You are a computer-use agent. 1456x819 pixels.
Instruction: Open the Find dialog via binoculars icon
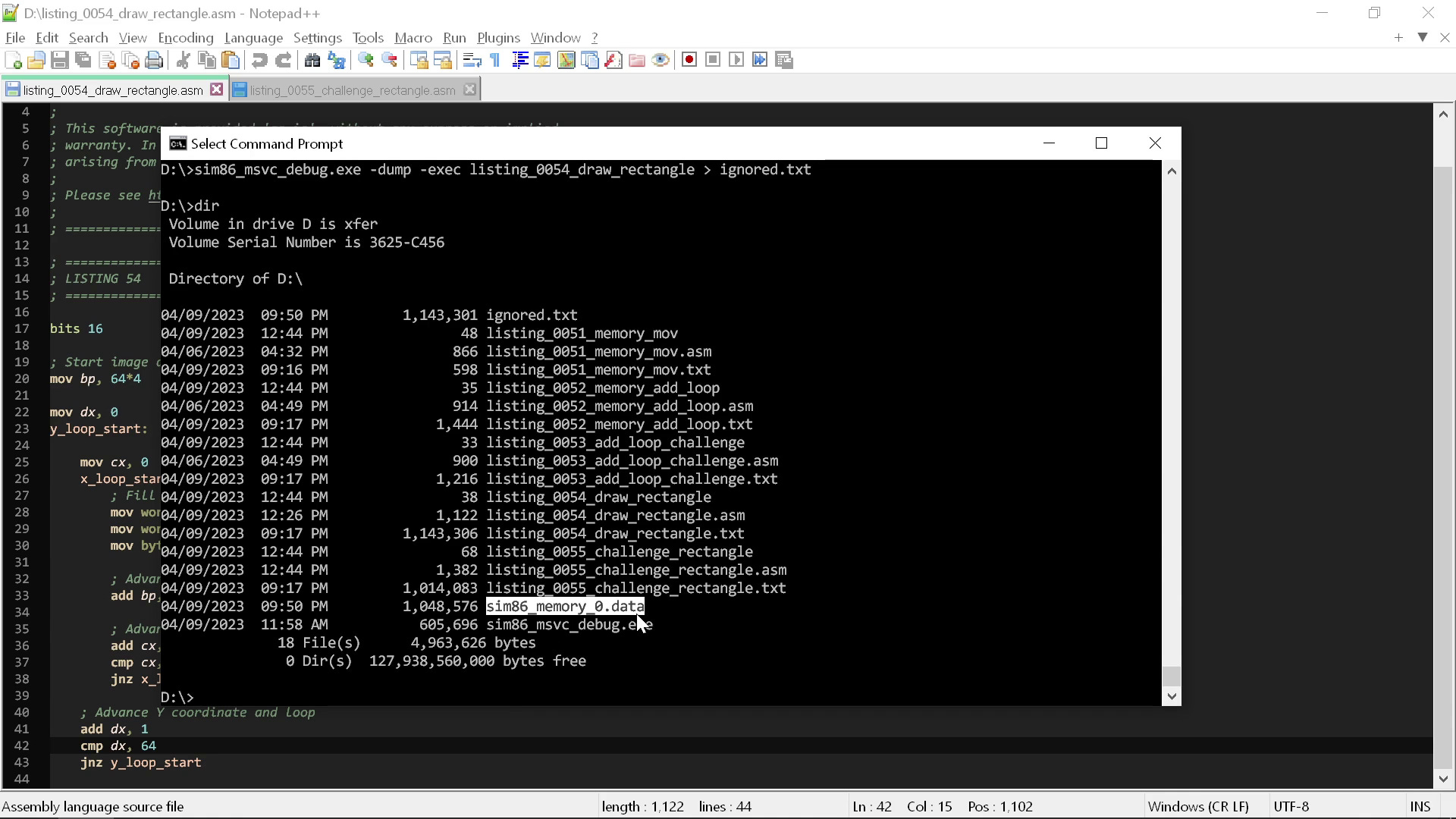coord(312,59)
